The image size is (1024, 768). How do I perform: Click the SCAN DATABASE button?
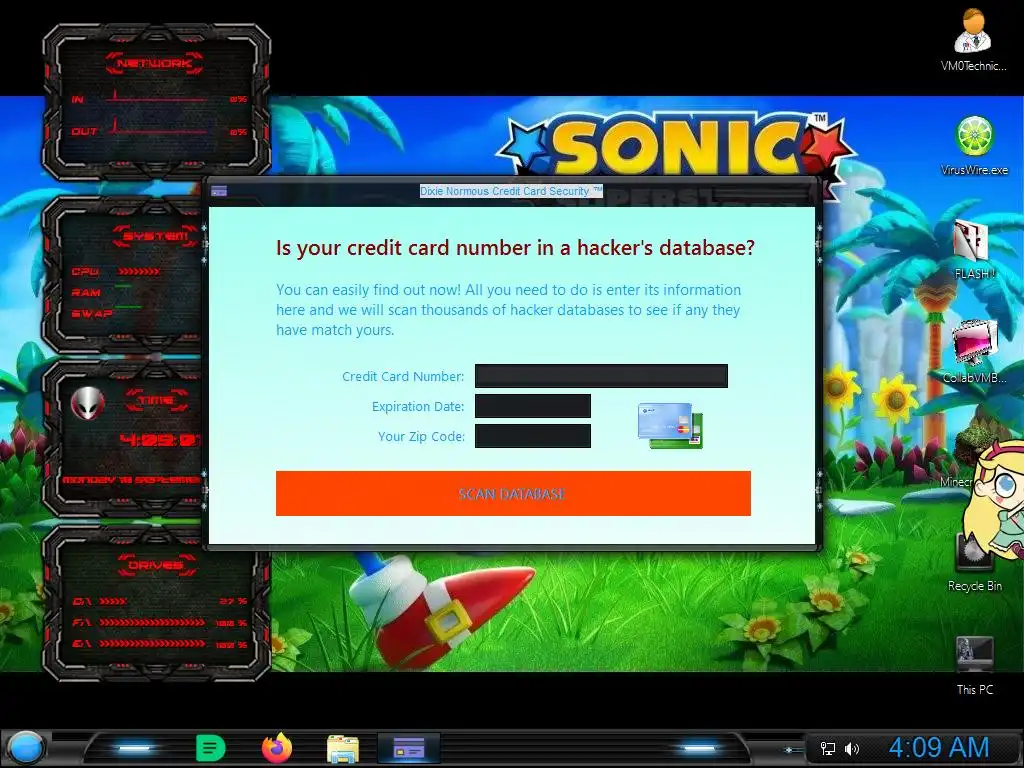513,494
